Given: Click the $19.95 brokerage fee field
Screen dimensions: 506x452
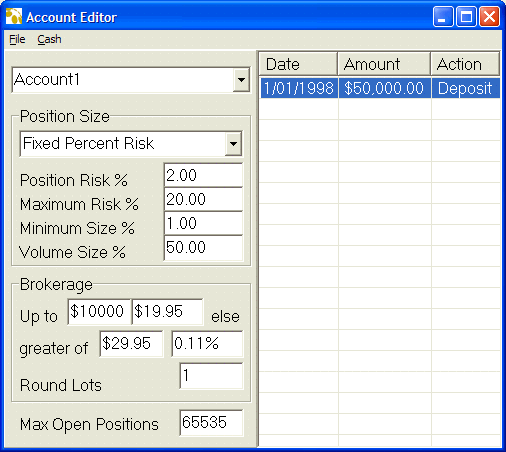Looking at the screenshot, I should tap(167, 311).
